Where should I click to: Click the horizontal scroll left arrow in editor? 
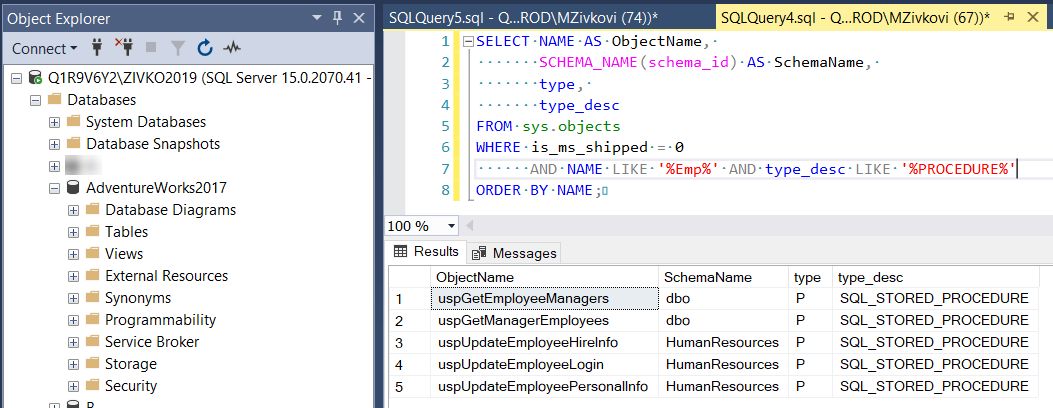(x=469, y=226)
